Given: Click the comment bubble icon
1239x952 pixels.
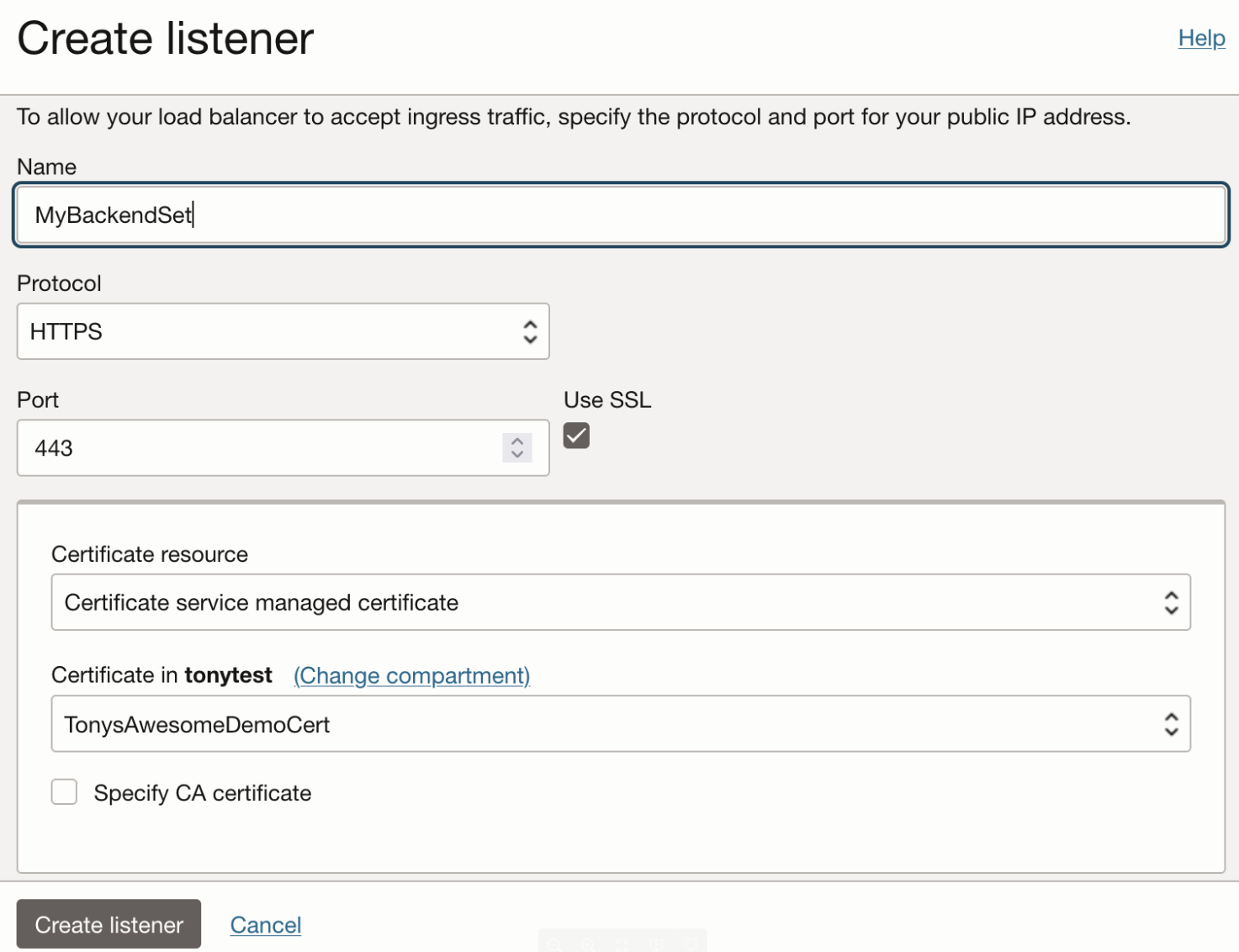Looking at the screenshot, I should pos(691,945).
